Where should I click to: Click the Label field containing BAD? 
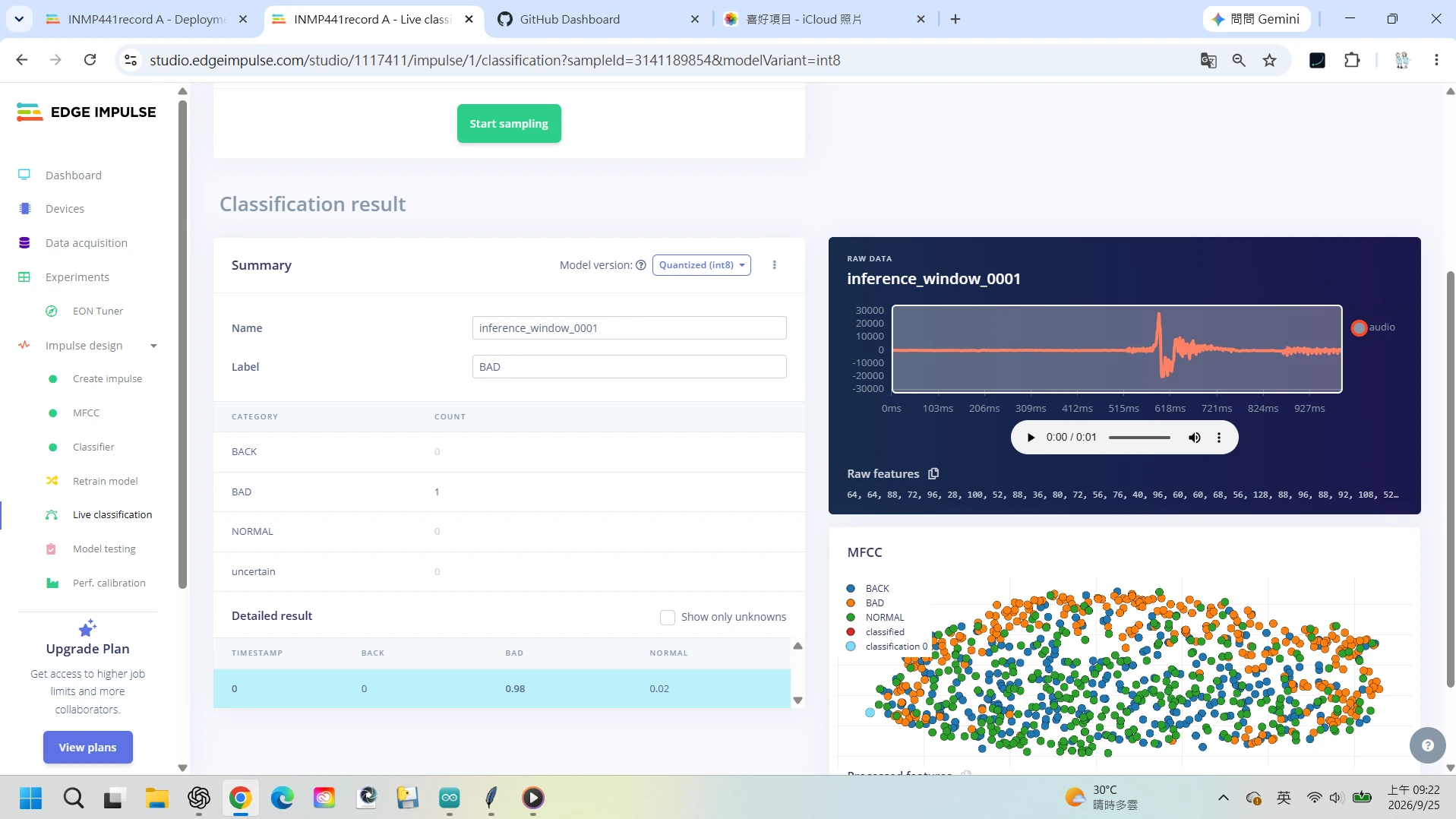[x=629, y=367]
